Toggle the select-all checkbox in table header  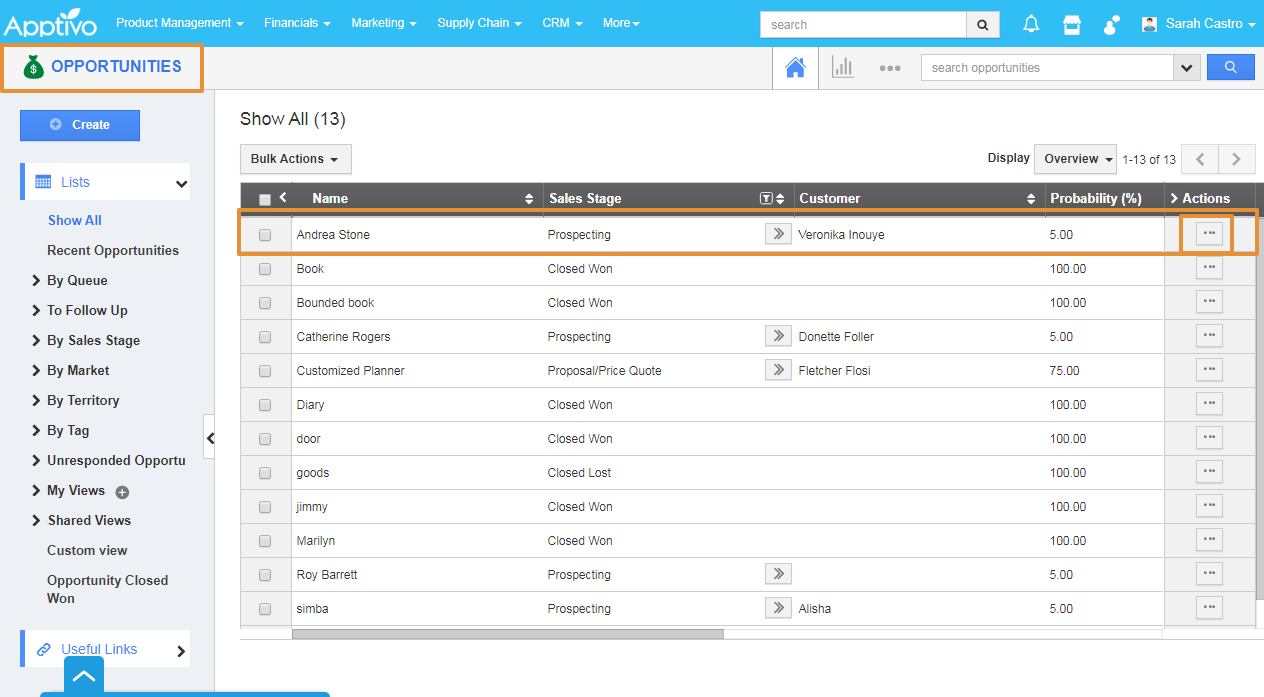[265, 199]
